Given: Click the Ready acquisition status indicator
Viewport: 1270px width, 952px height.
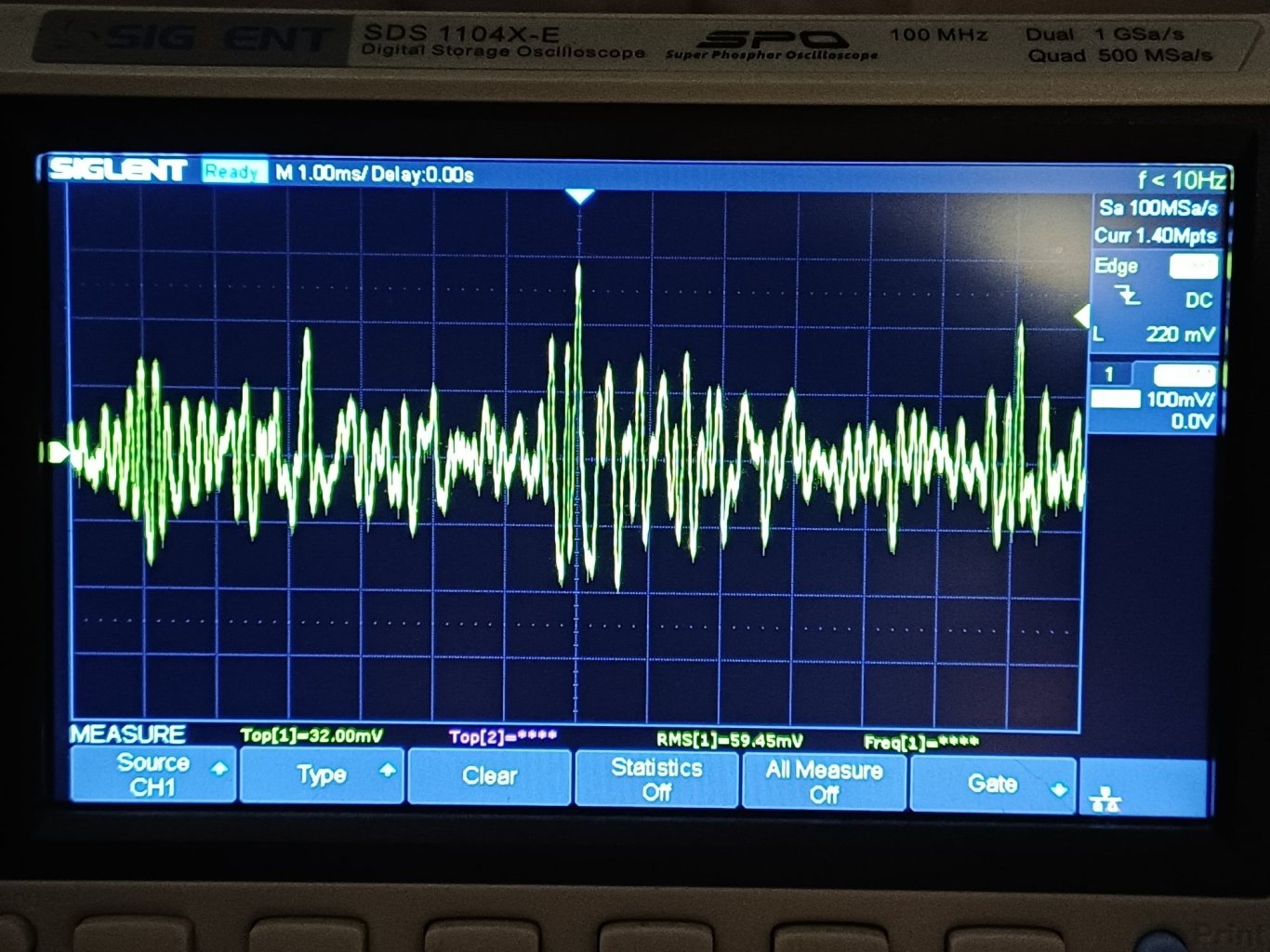Looking at the screenshot, I should click(232, 172).
